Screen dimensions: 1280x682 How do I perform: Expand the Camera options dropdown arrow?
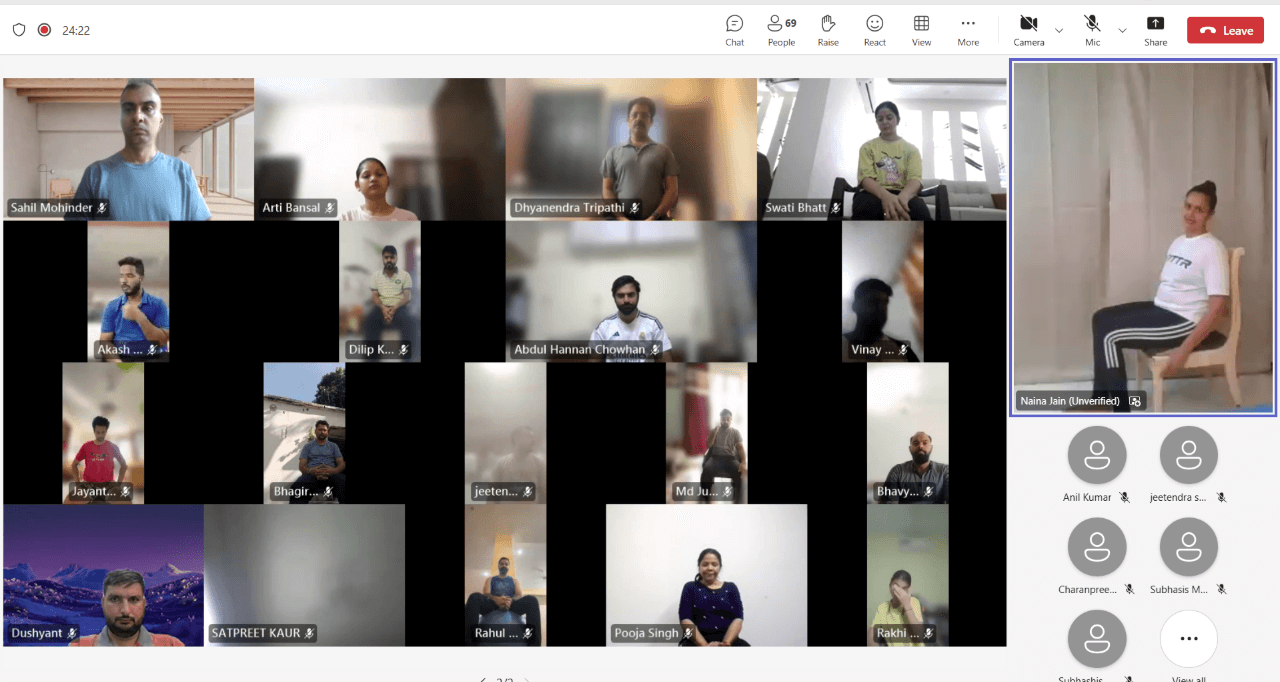1059,30
